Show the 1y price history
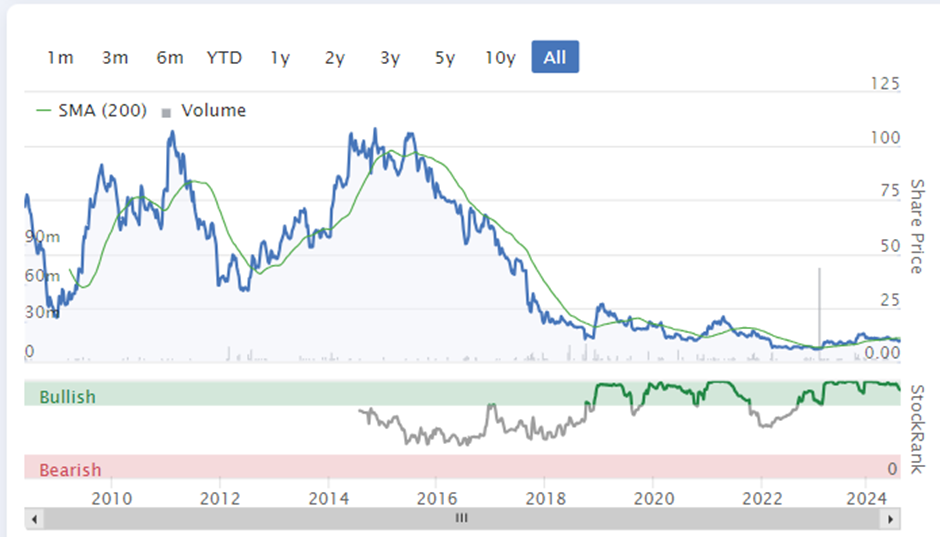Screen dimensions: 940x537 280,58
